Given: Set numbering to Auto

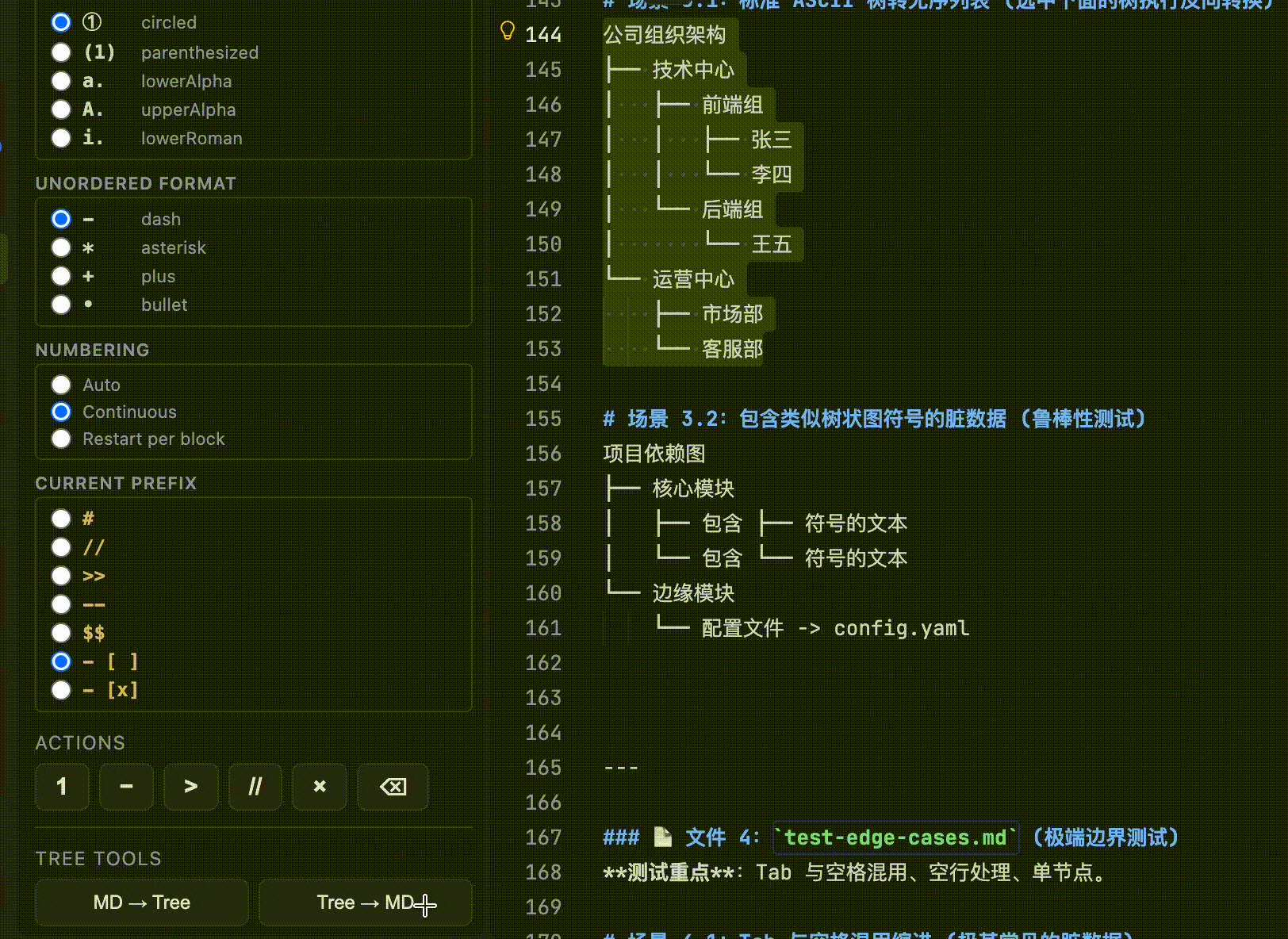Looking at the screenshot, I should point(61,385).
